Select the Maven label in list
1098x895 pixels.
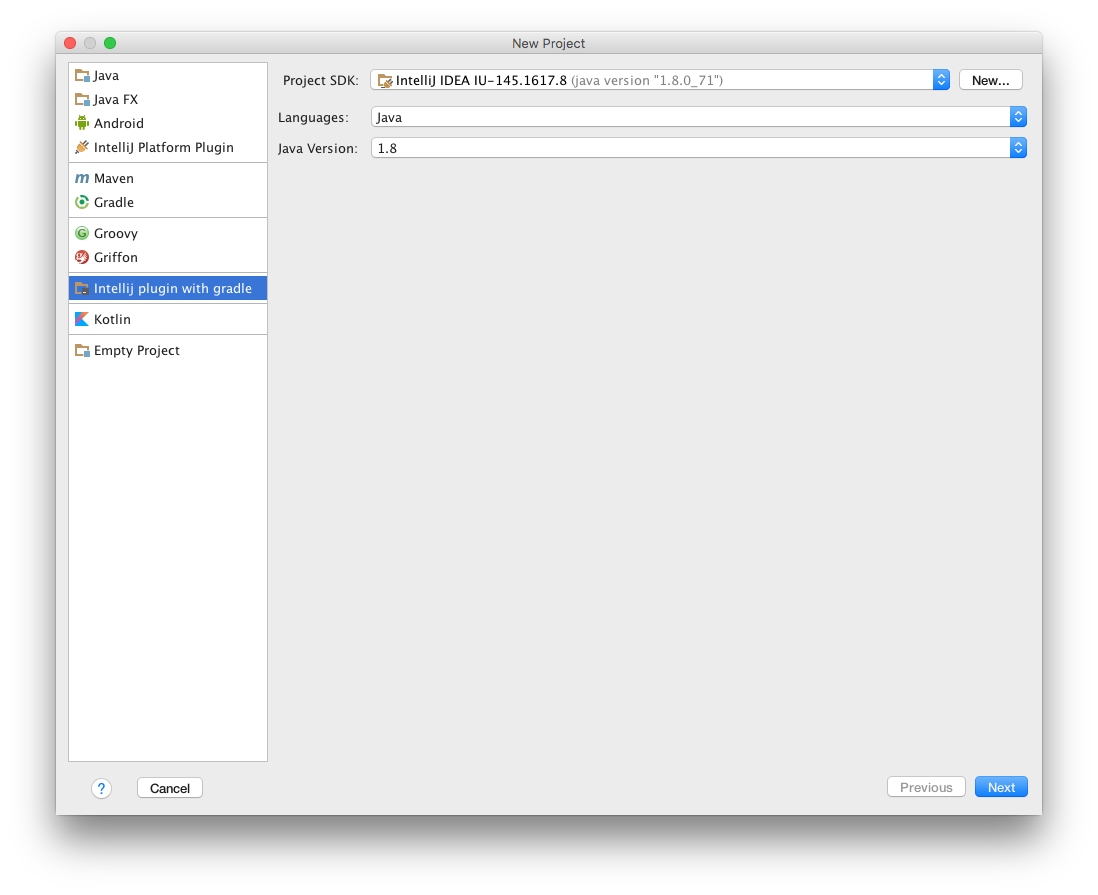click(114, 179)
